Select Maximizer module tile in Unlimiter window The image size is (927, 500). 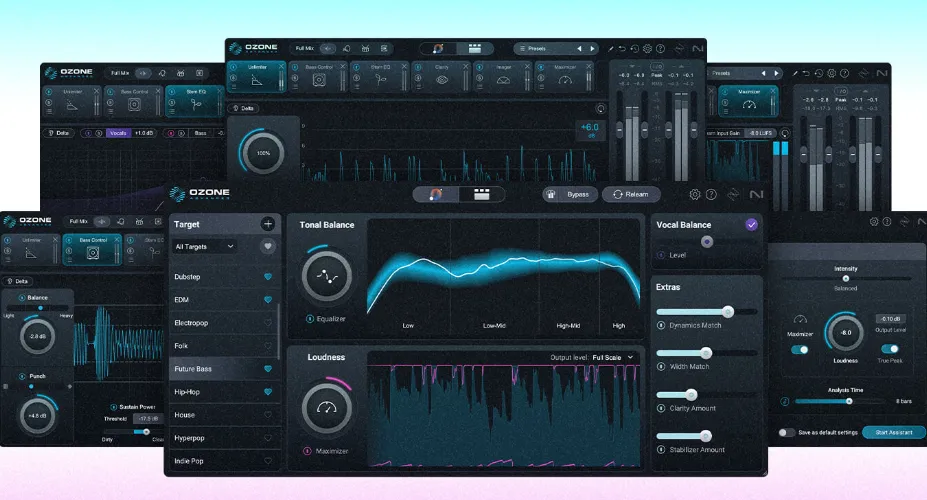click(x=564, y=77)
